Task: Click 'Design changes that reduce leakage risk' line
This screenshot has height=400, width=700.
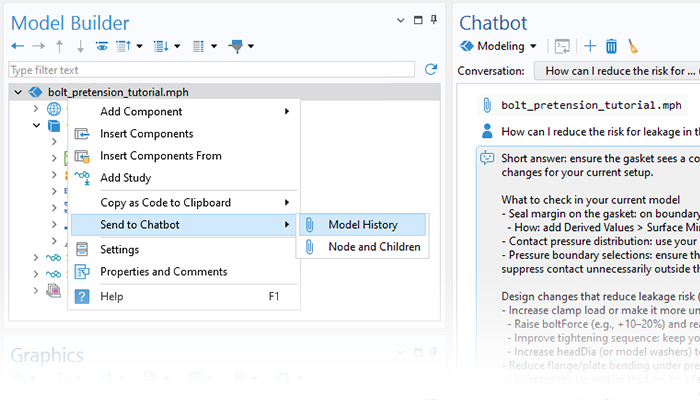Action: 598,296
